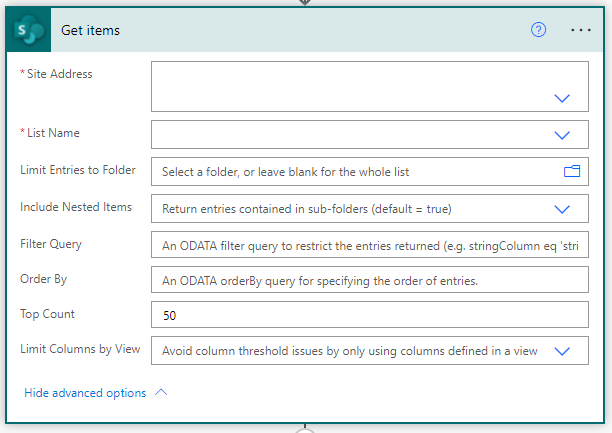Open the three-dot more options menu
Viewport: 612px width, 433px height.
[580, 30]
